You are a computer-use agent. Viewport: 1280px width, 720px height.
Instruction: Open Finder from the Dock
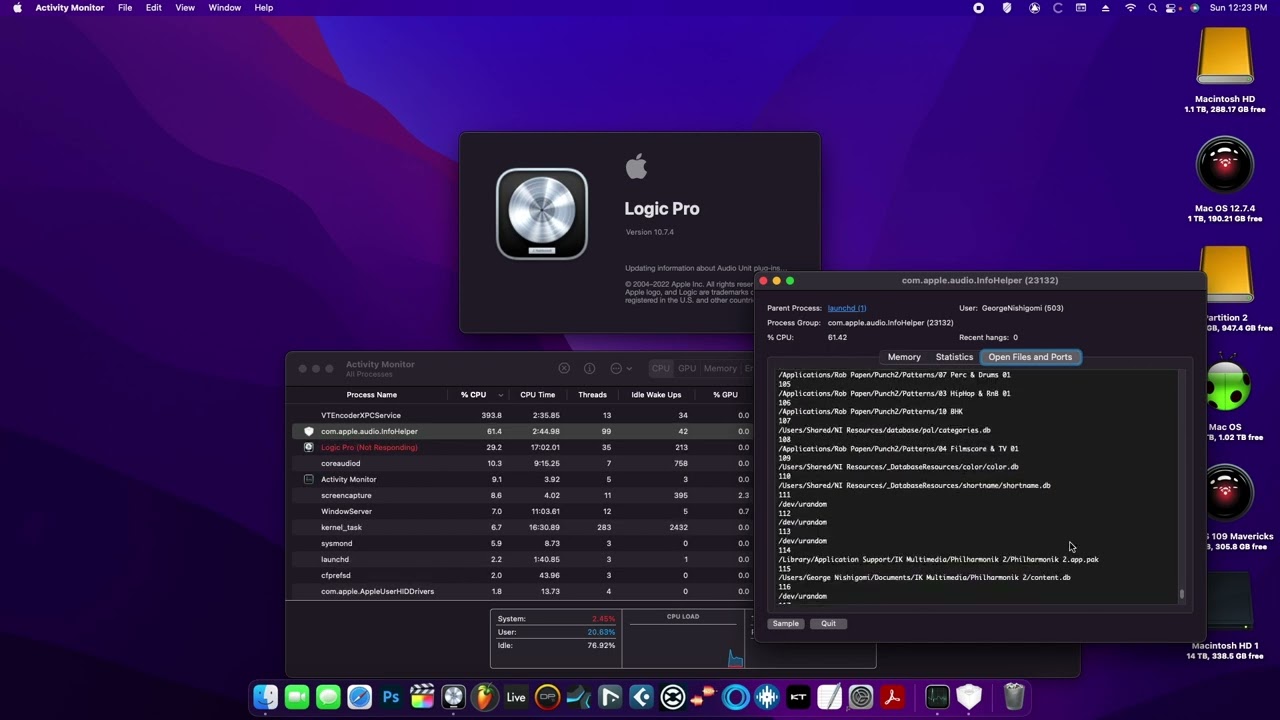[265, 697]
